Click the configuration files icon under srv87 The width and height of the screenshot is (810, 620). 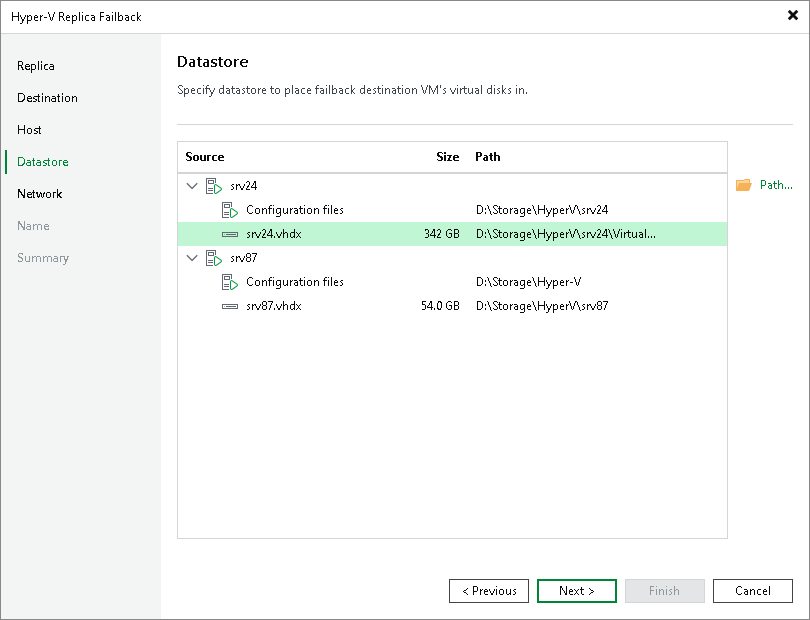point(230,282)
